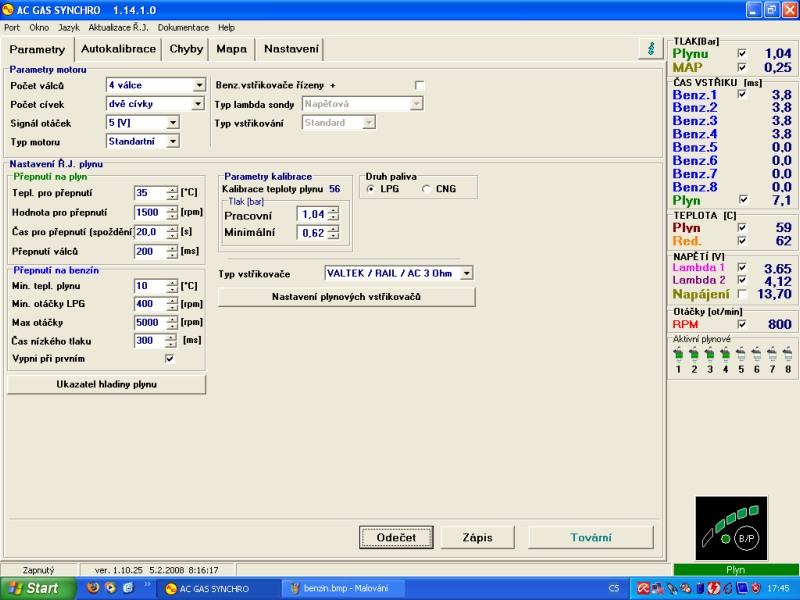
Task: Select the LPG fuel type radio button
Action: click(371, 189)
